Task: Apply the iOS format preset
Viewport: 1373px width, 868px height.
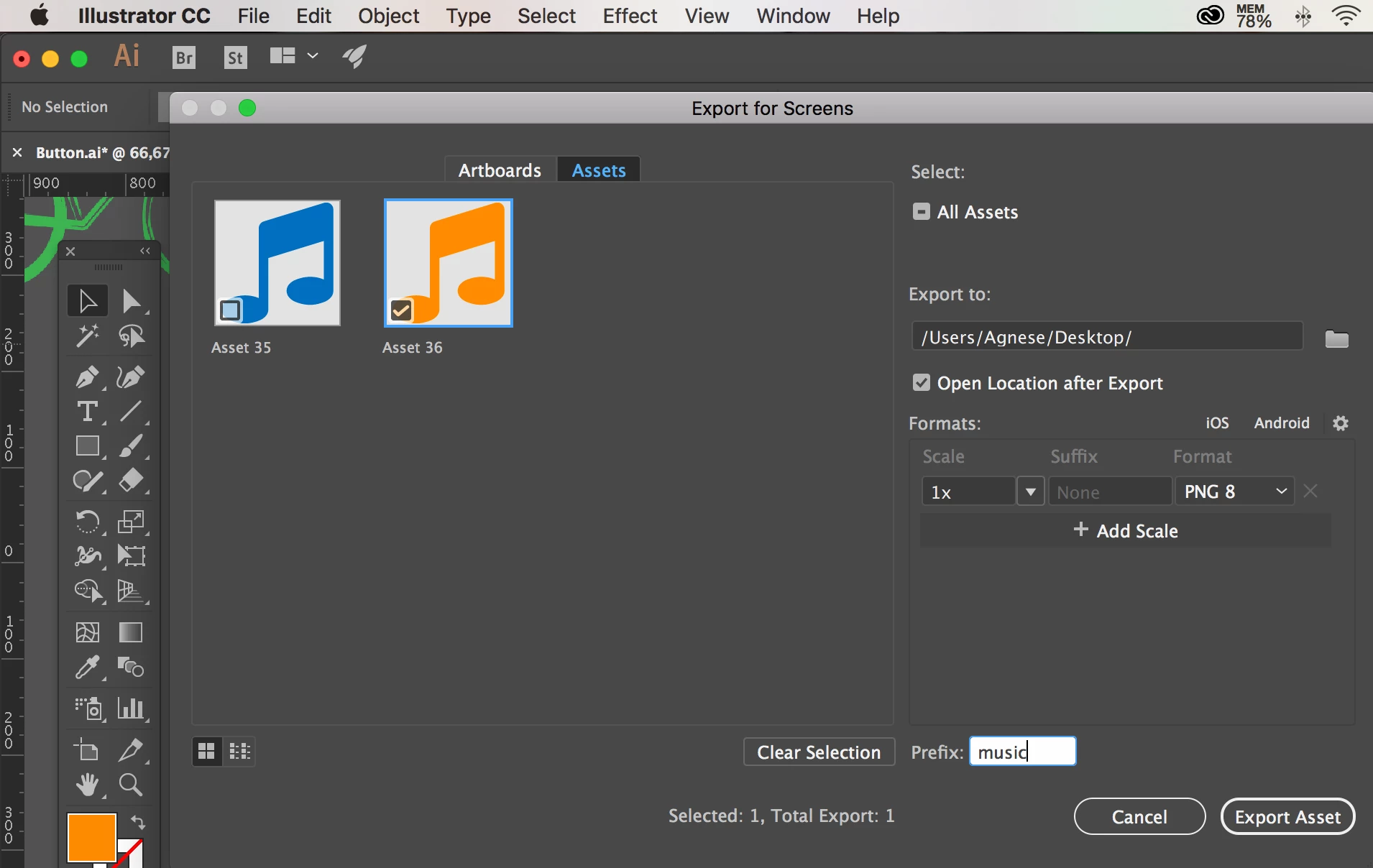Action: [x=1217, y=423]
